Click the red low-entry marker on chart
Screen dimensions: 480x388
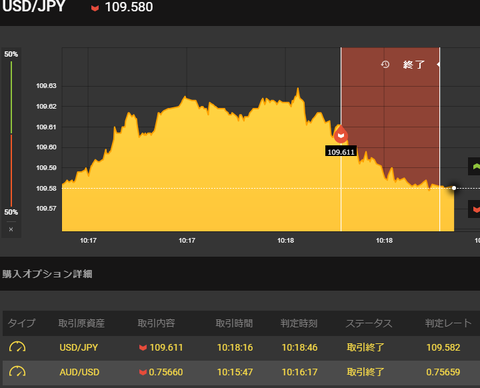pyautogui.click(x=341, y=134)
